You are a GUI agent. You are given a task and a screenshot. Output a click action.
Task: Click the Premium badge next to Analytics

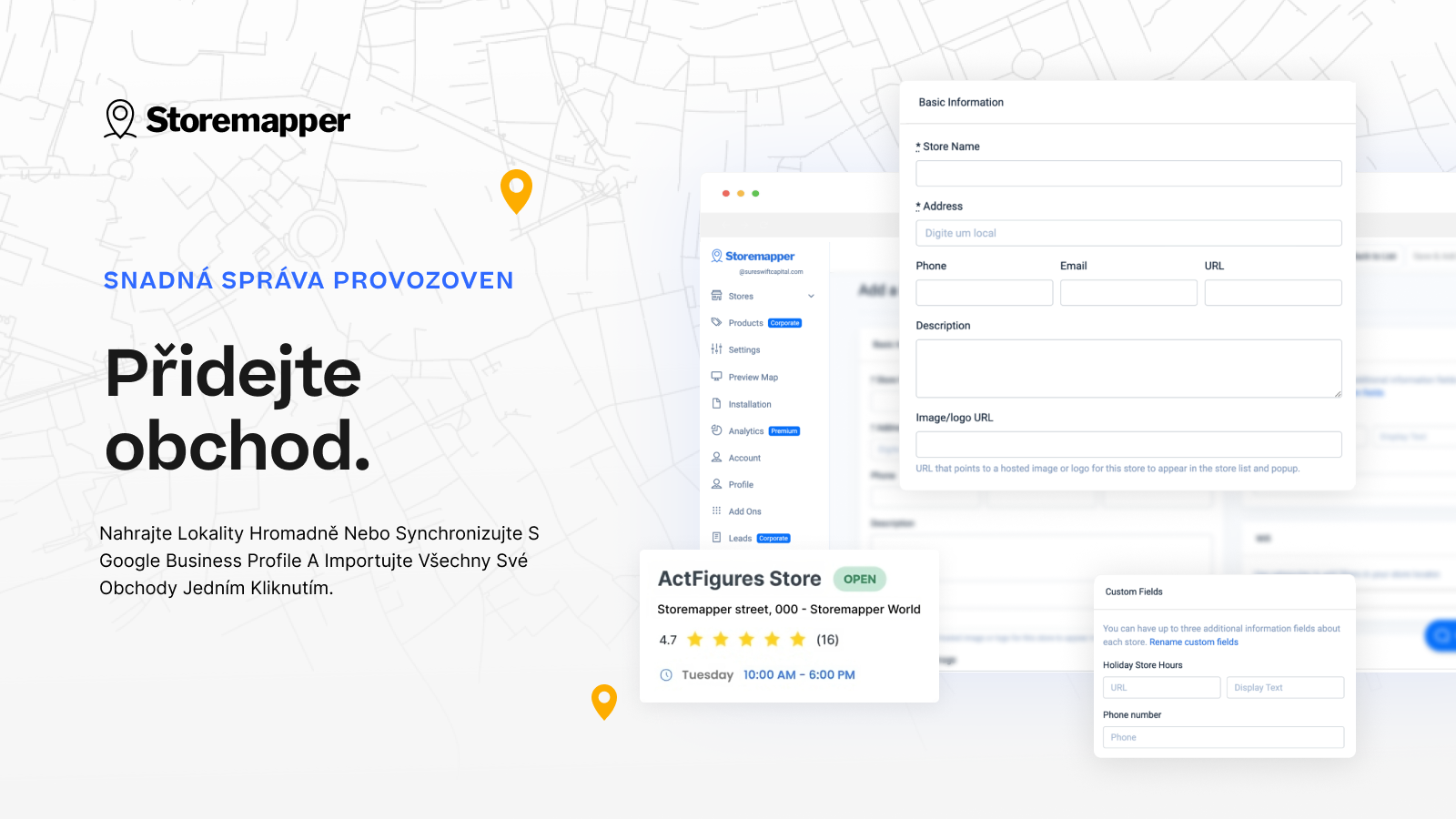(784, 431)
